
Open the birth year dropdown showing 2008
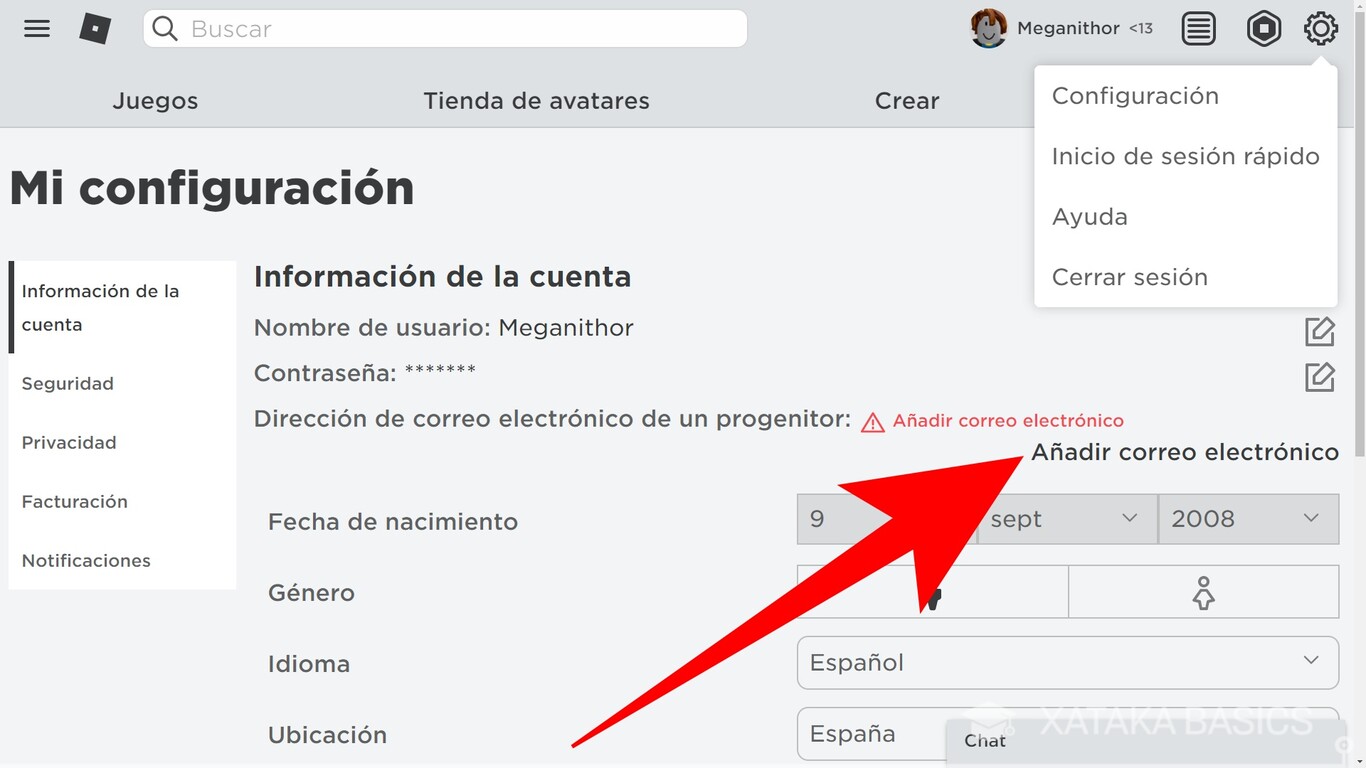coord(1248,519)
